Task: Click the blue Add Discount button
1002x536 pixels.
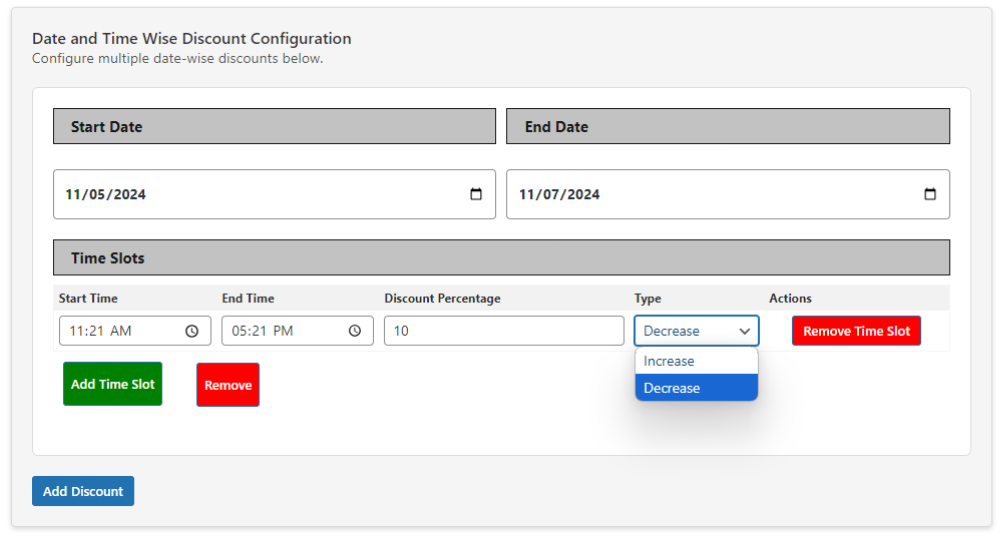Action: click(x=83, y=491)
